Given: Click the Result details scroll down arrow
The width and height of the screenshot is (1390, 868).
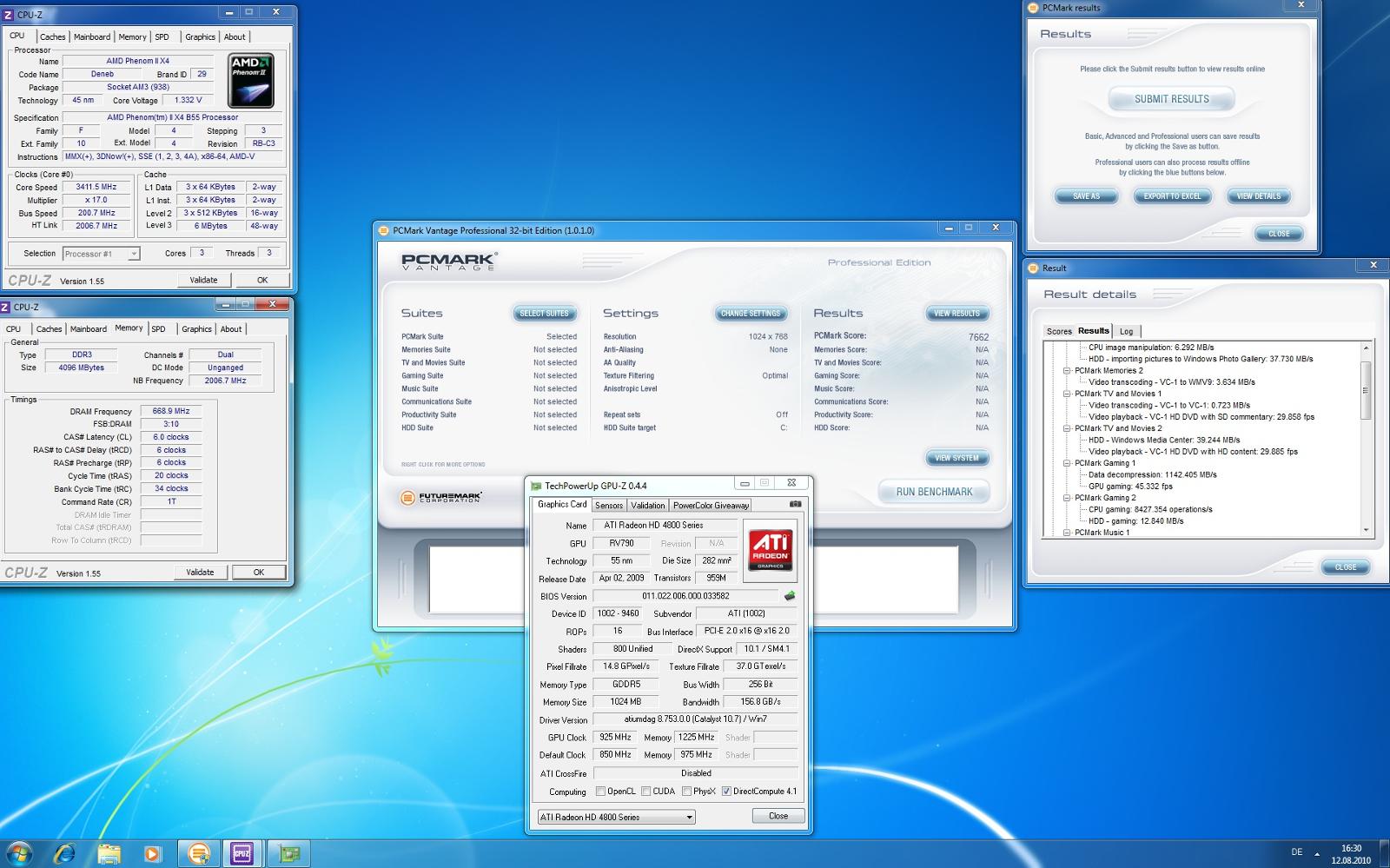Looking at the screenshot, I should click(1366, 530).
